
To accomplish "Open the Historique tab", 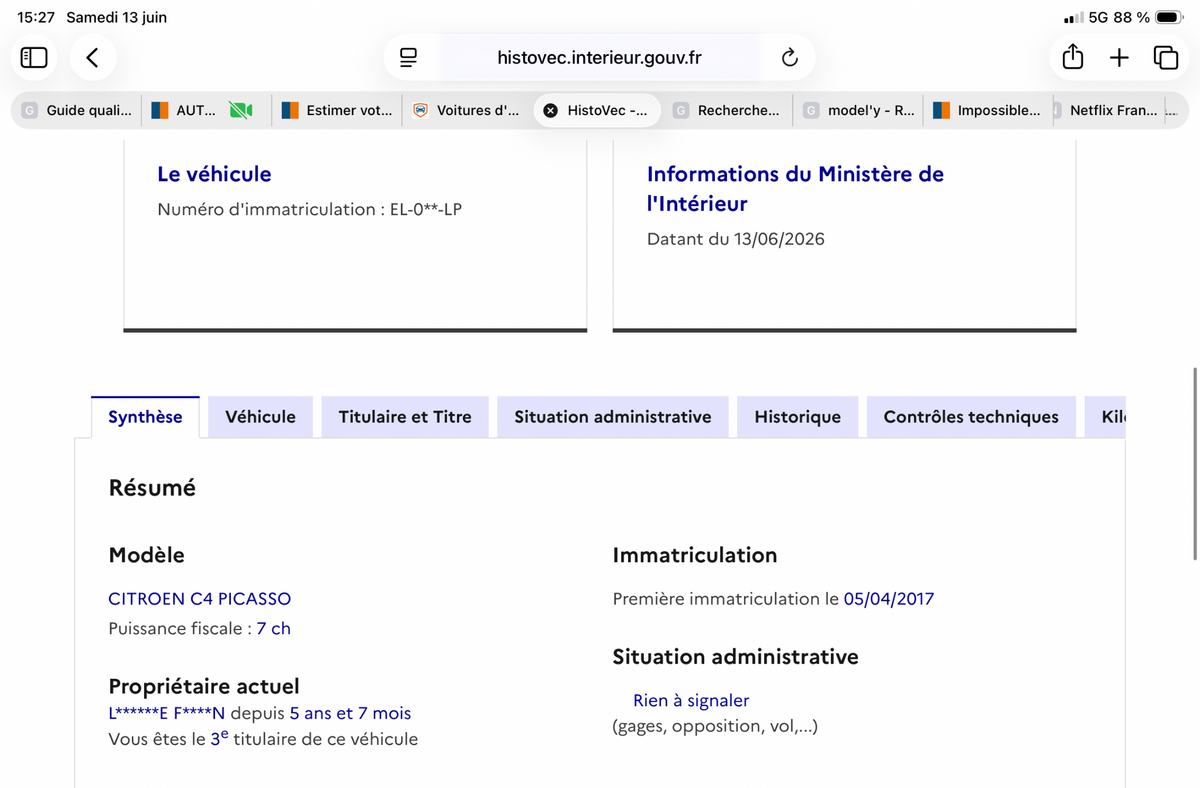I will click(x=798, y=417).
